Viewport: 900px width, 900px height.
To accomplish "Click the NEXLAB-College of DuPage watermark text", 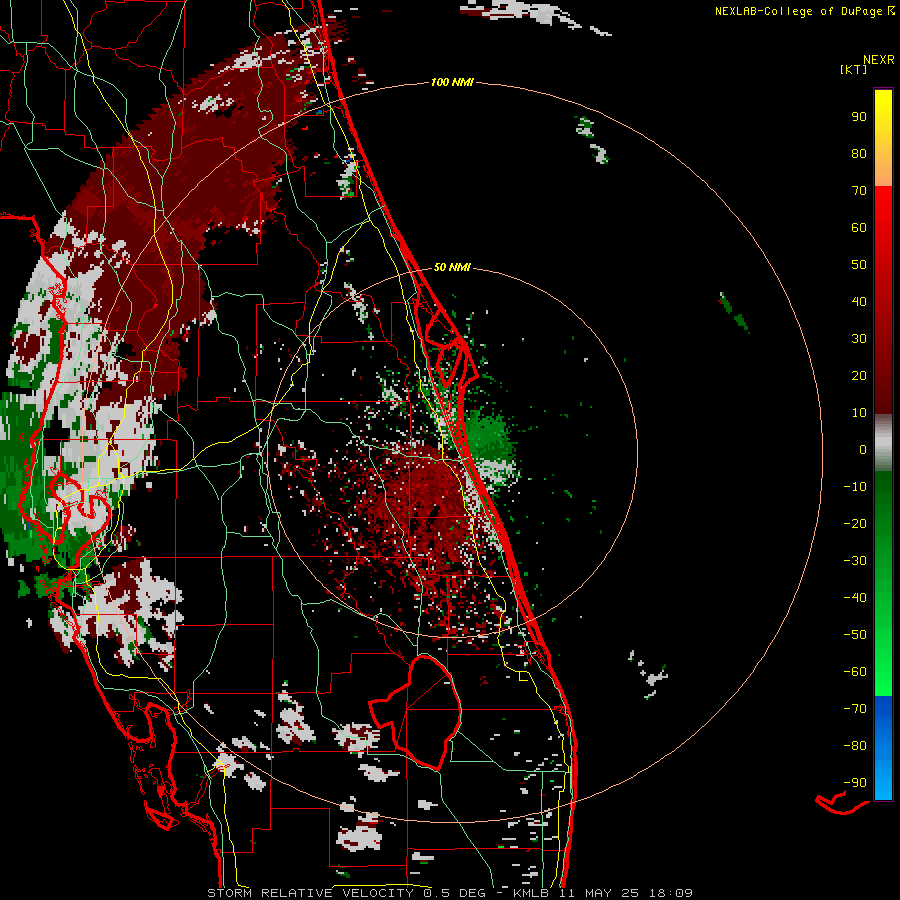I will pos(804,11).
